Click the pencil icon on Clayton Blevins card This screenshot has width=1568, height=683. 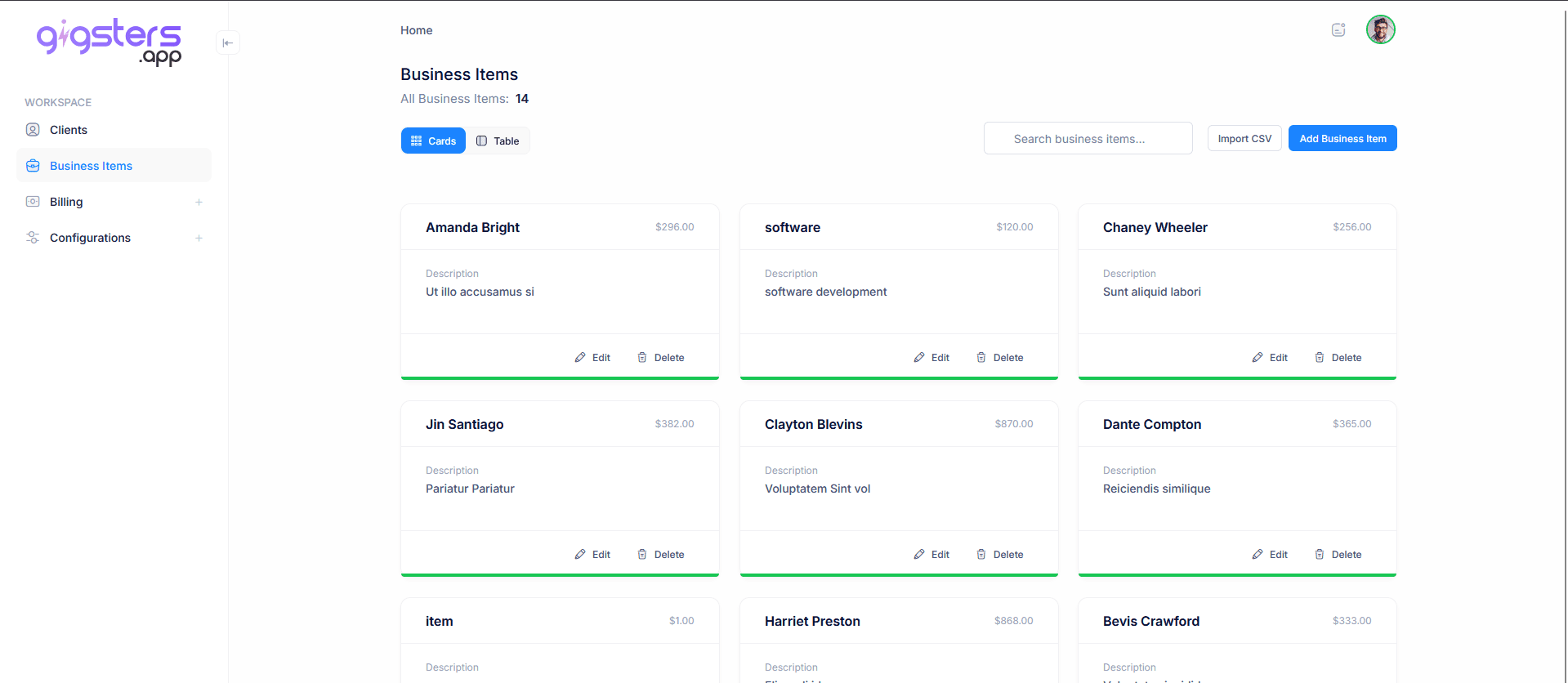tap(919, 555)
